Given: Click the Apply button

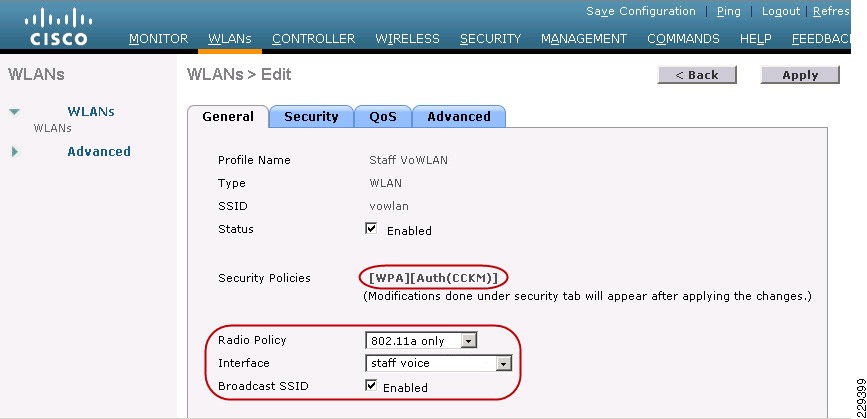Looking at the screenshot, I should pyautogui.click(x=800, y=75).
